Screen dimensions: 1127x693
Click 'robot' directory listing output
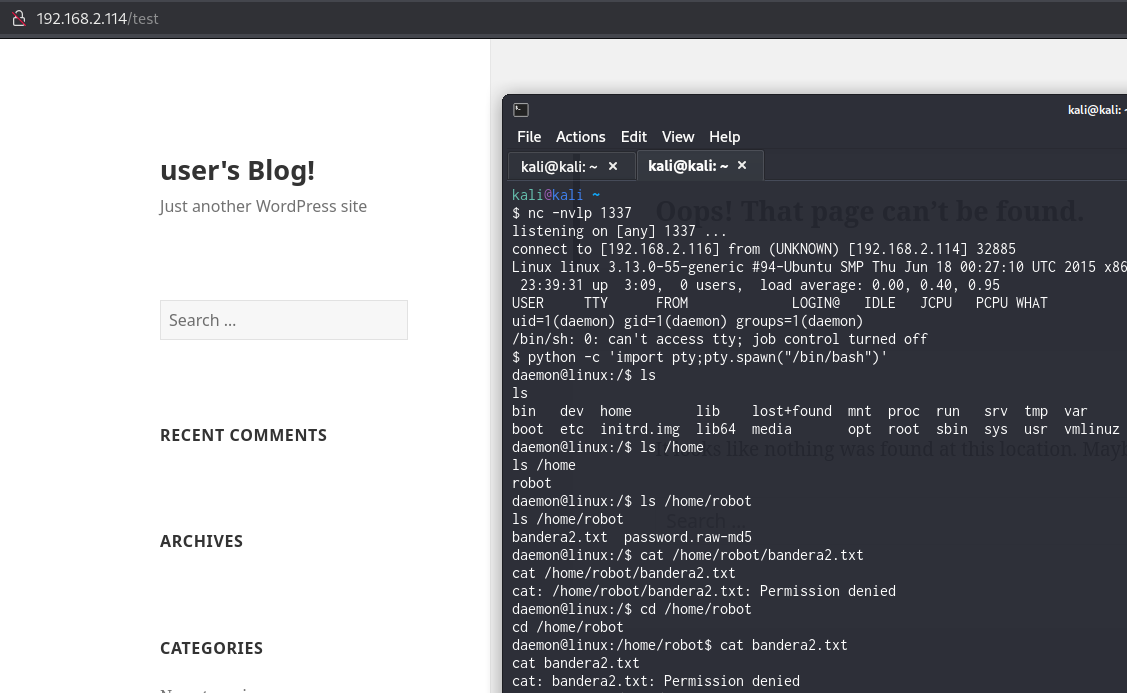click(531, 483)
